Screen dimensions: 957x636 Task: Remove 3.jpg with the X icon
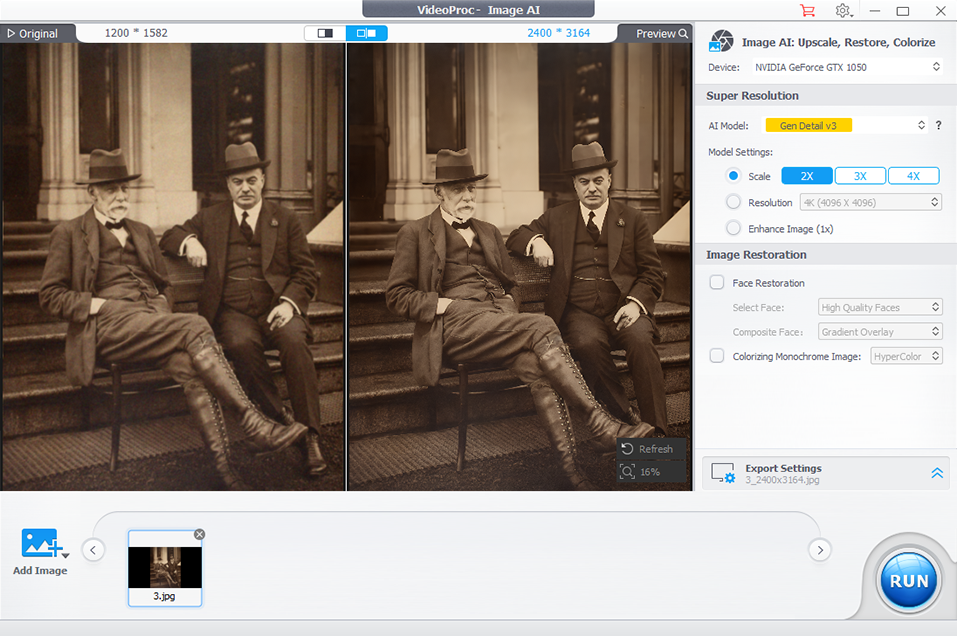pos(199,534)
